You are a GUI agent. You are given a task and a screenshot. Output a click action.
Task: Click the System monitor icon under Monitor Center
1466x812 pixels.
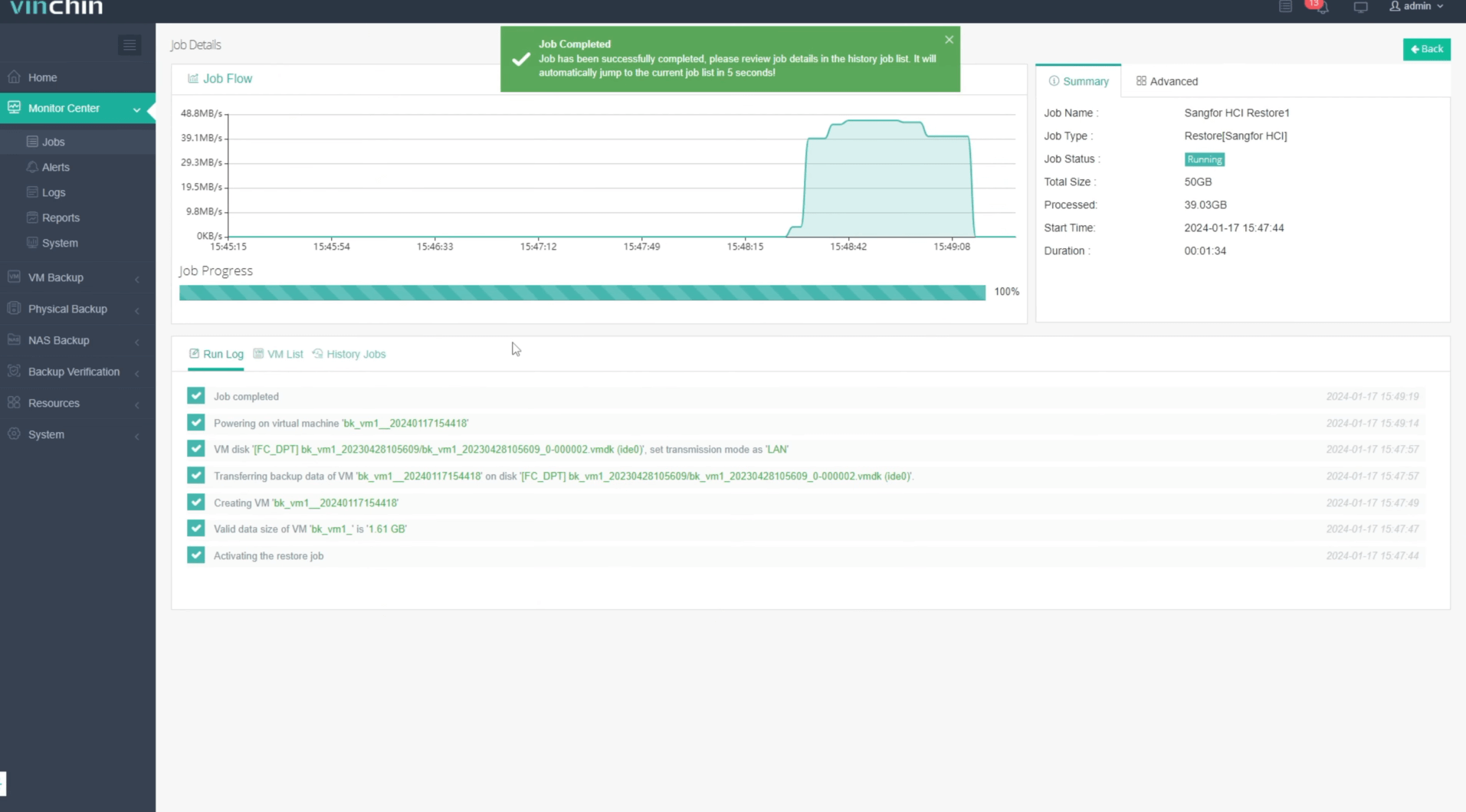32,243
